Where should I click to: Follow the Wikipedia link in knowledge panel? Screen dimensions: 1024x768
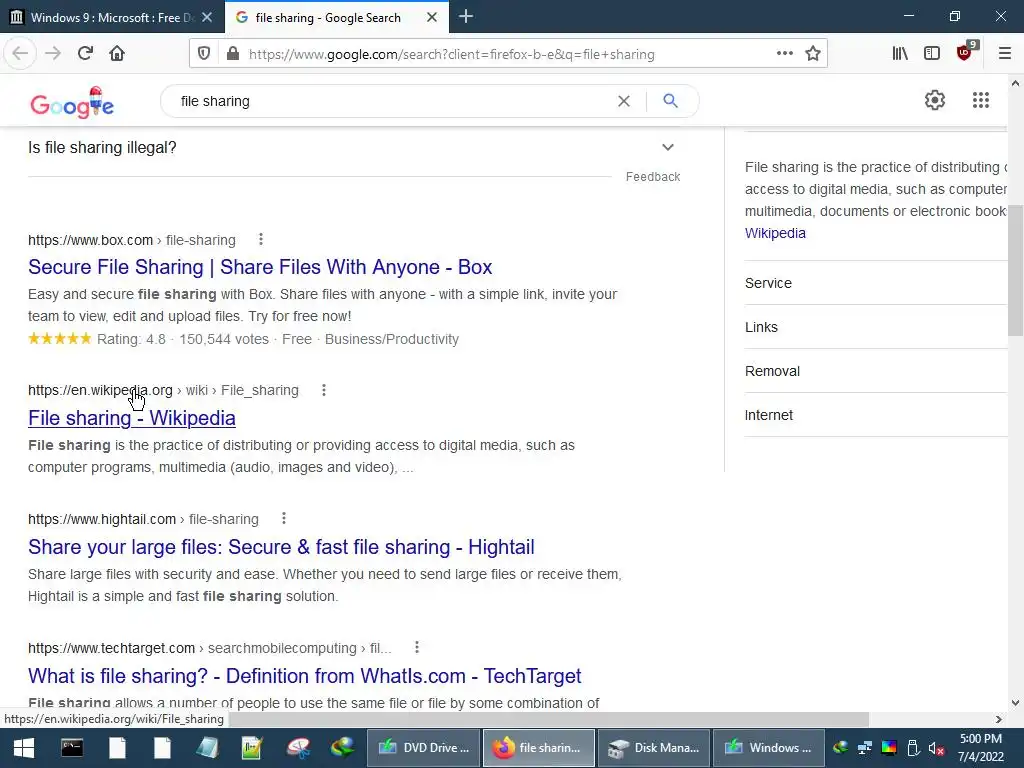coord(775,233)
